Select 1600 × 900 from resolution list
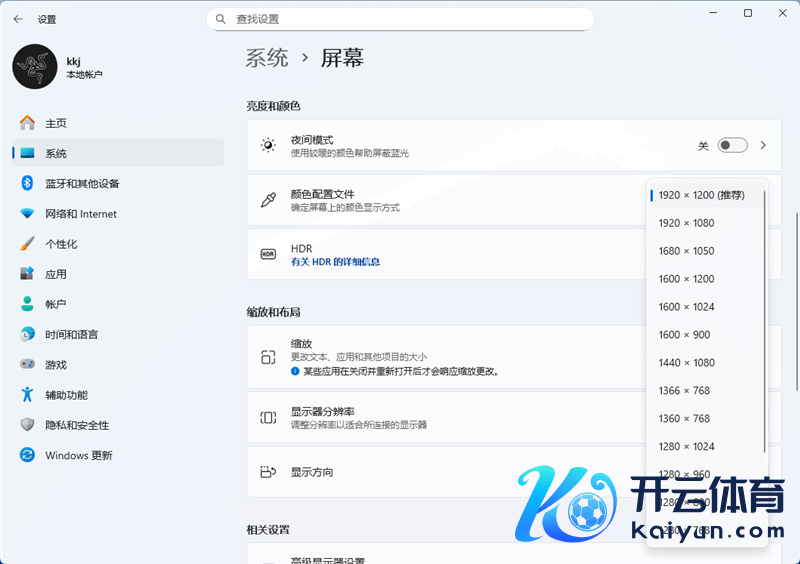Image resolution: width=800 pixels, height=564 pixels. (x=684, y=335)
